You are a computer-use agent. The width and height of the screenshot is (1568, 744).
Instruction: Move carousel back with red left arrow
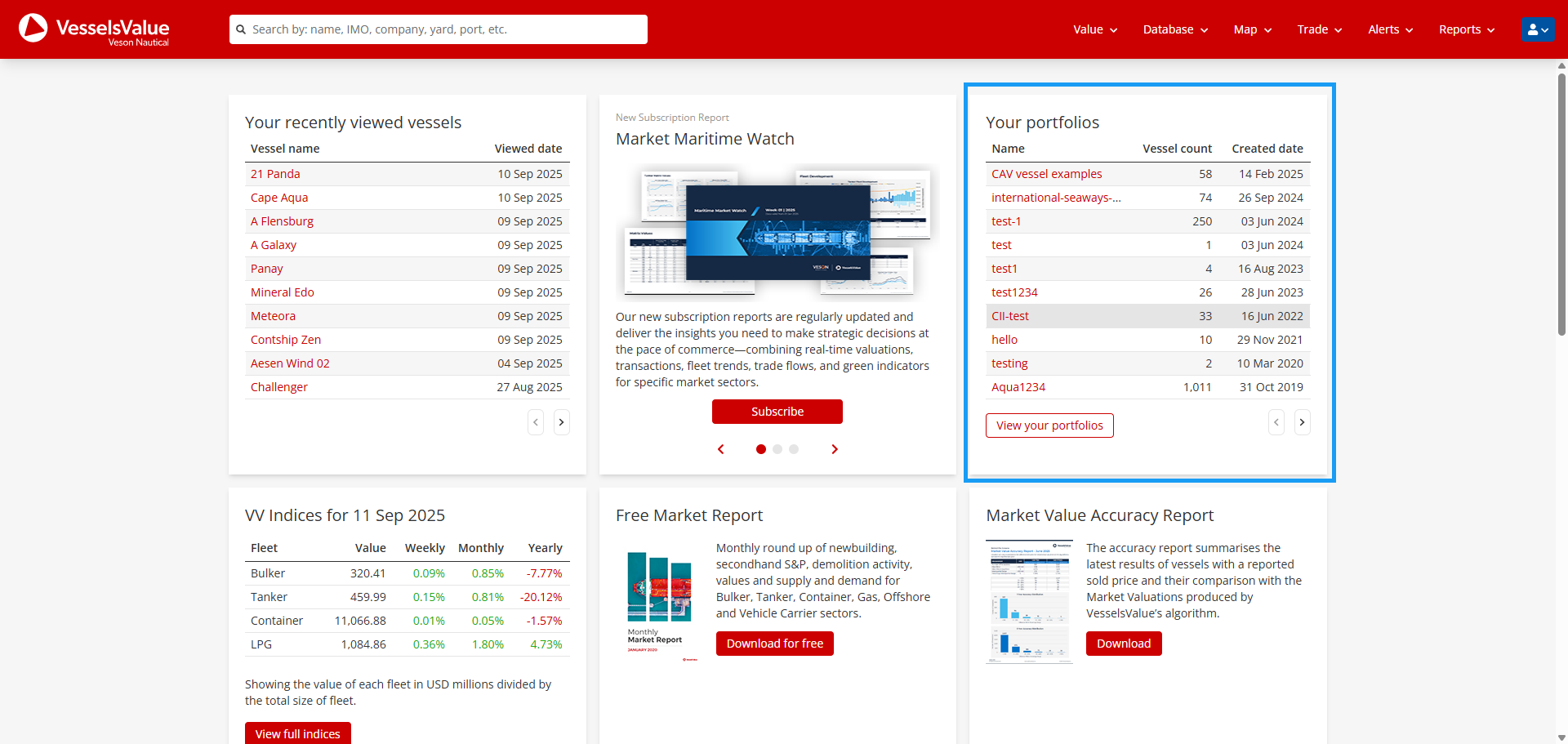(x=720, y=449)
